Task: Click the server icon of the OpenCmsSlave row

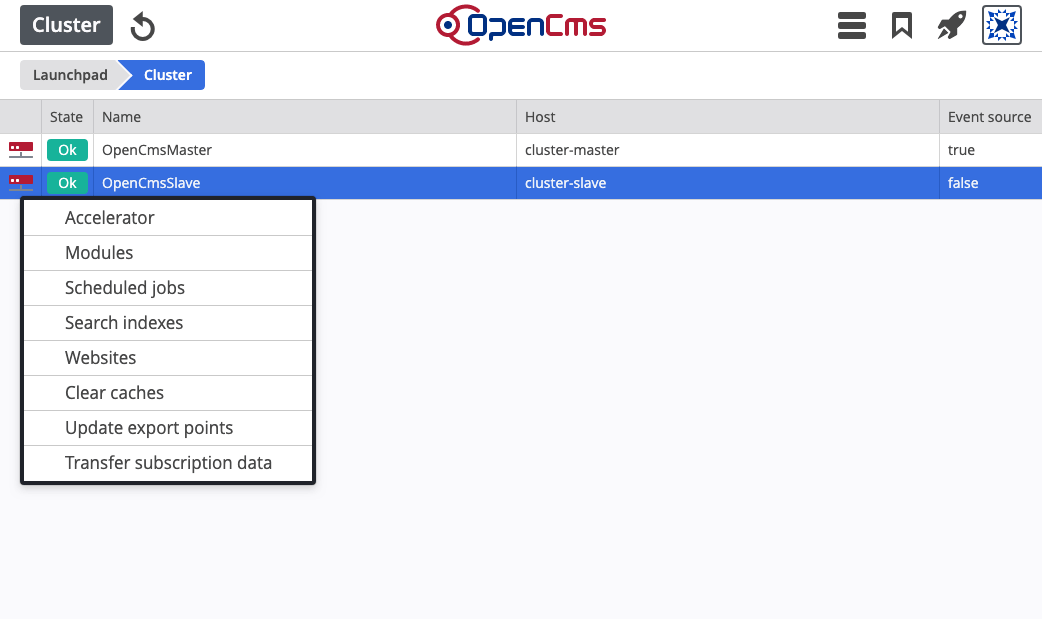Action: pos(21,183)
